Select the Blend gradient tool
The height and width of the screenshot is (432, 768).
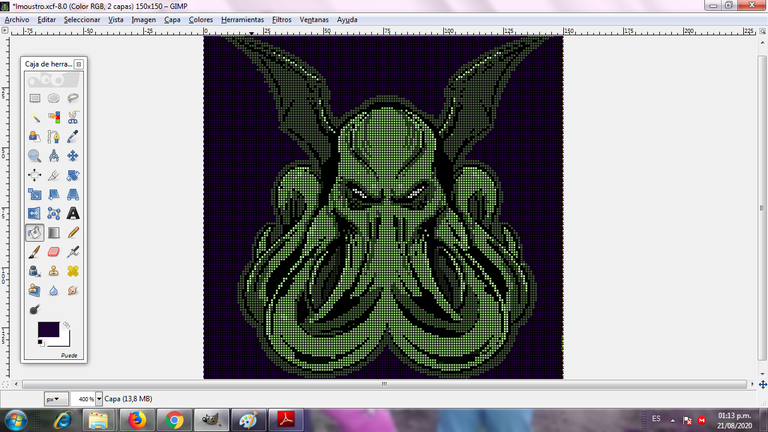(53, 233)
